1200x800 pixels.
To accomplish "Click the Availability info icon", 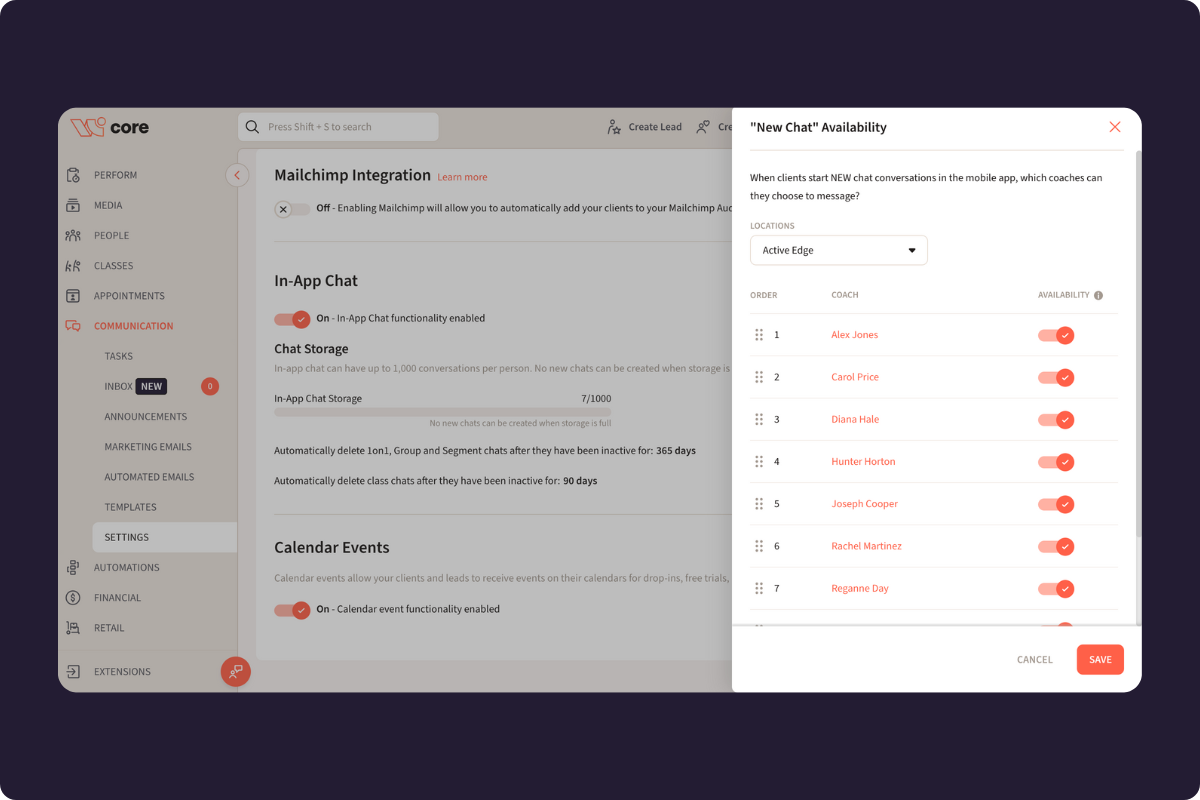I will 1098,296.
